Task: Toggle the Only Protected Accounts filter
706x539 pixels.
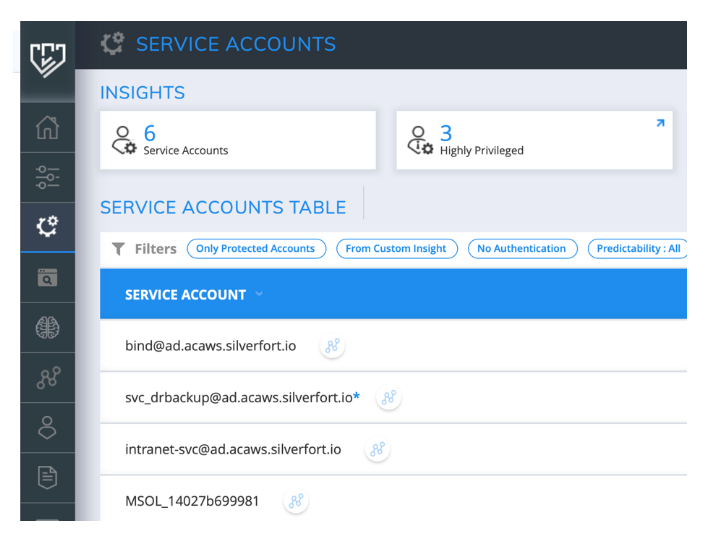Action: pos(256,249)
